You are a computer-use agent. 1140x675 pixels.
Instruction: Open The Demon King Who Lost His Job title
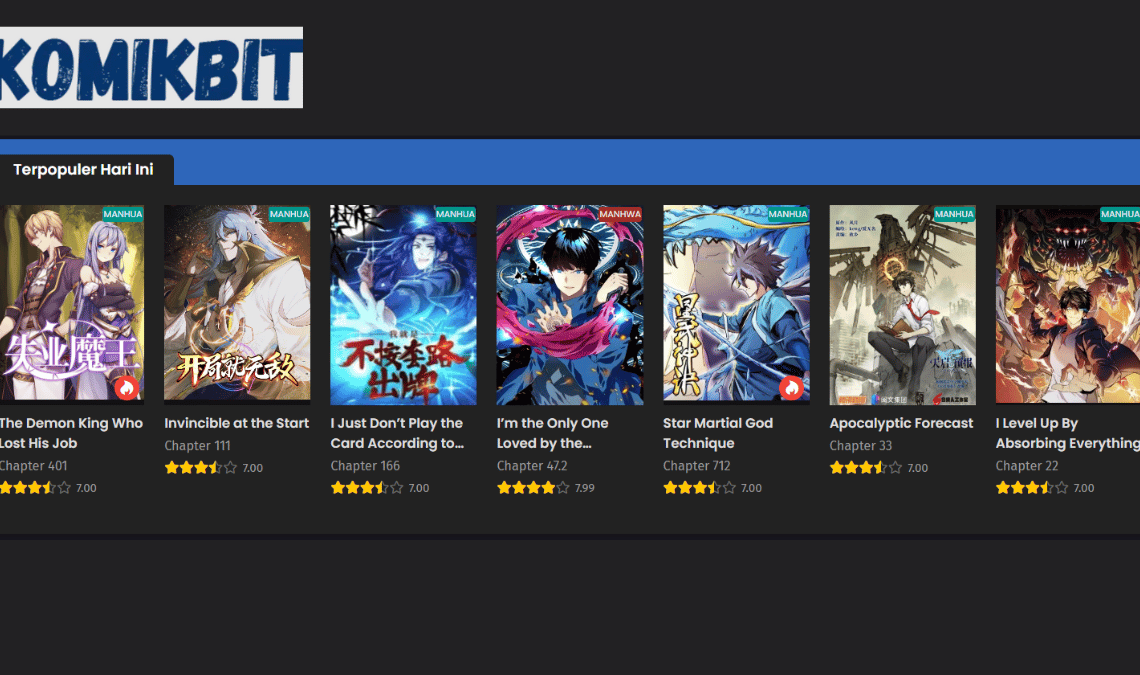[x=71, y=433]
